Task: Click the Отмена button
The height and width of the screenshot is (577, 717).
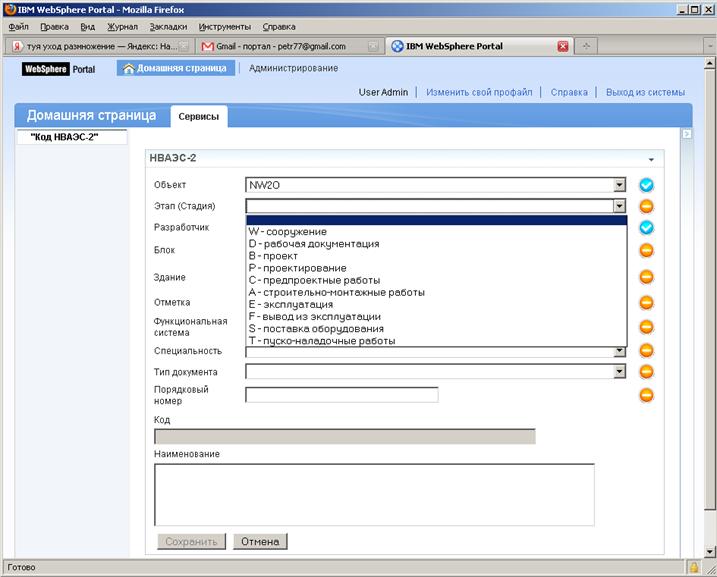Action: (x=260, y=542)
